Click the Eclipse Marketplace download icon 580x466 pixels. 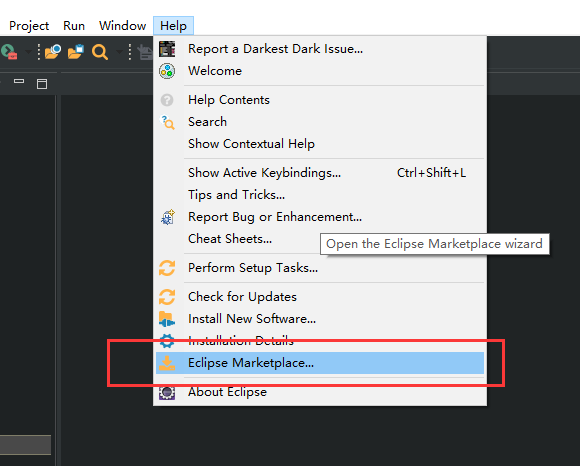point(167,363)
